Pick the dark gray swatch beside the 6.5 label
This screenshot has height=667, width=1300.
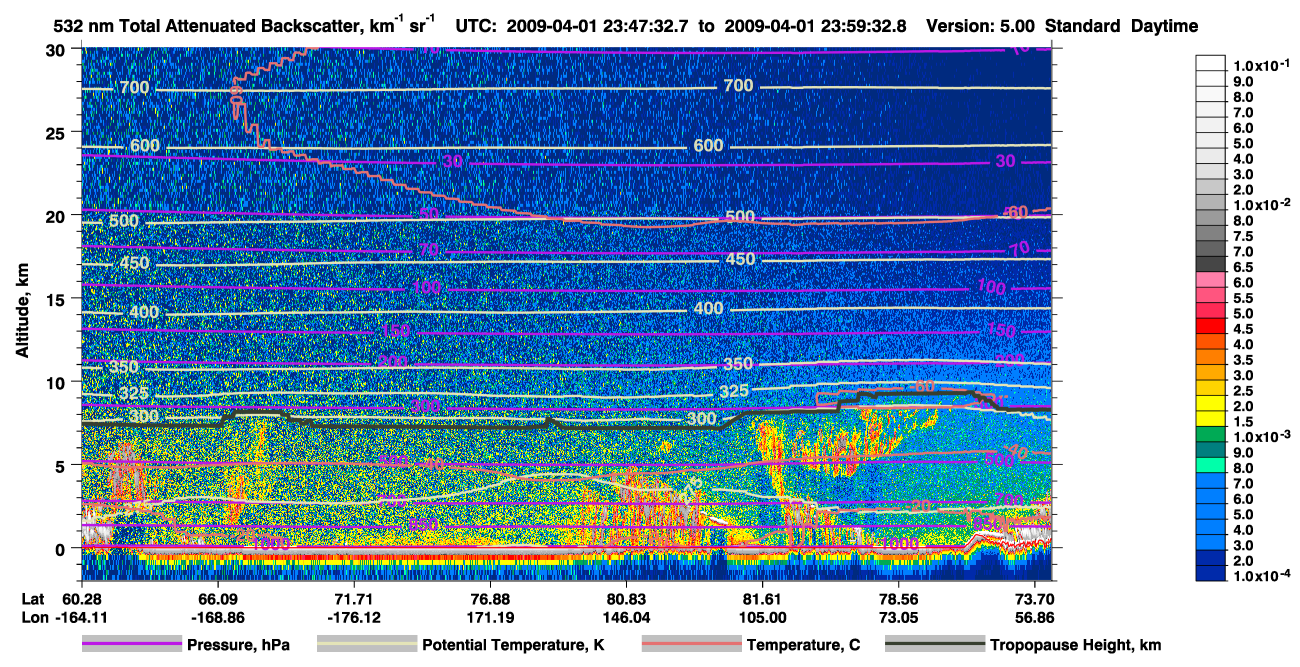1211,265
